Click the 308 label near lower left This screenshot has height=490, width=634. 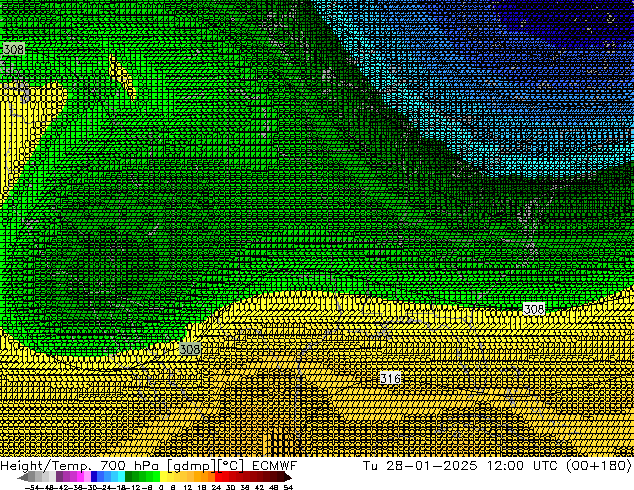[x=190, y=349]
